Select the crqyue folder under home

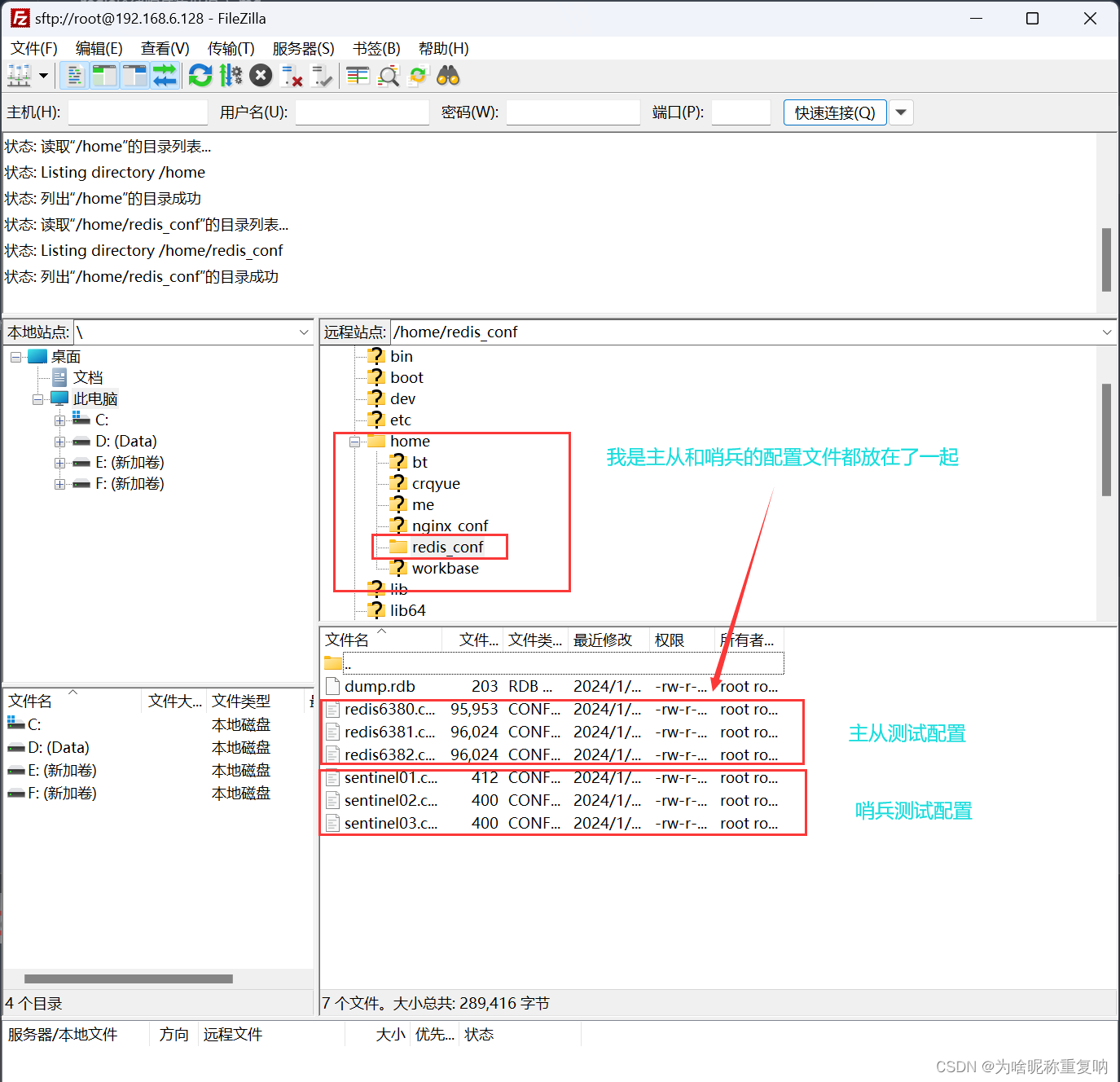436,483
